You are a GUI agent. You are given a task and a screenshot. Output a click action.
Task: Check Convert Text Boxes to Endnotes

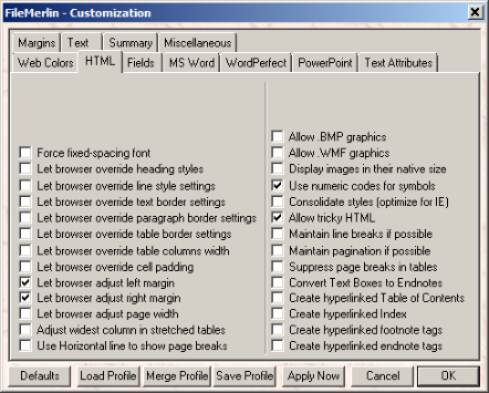277,283
